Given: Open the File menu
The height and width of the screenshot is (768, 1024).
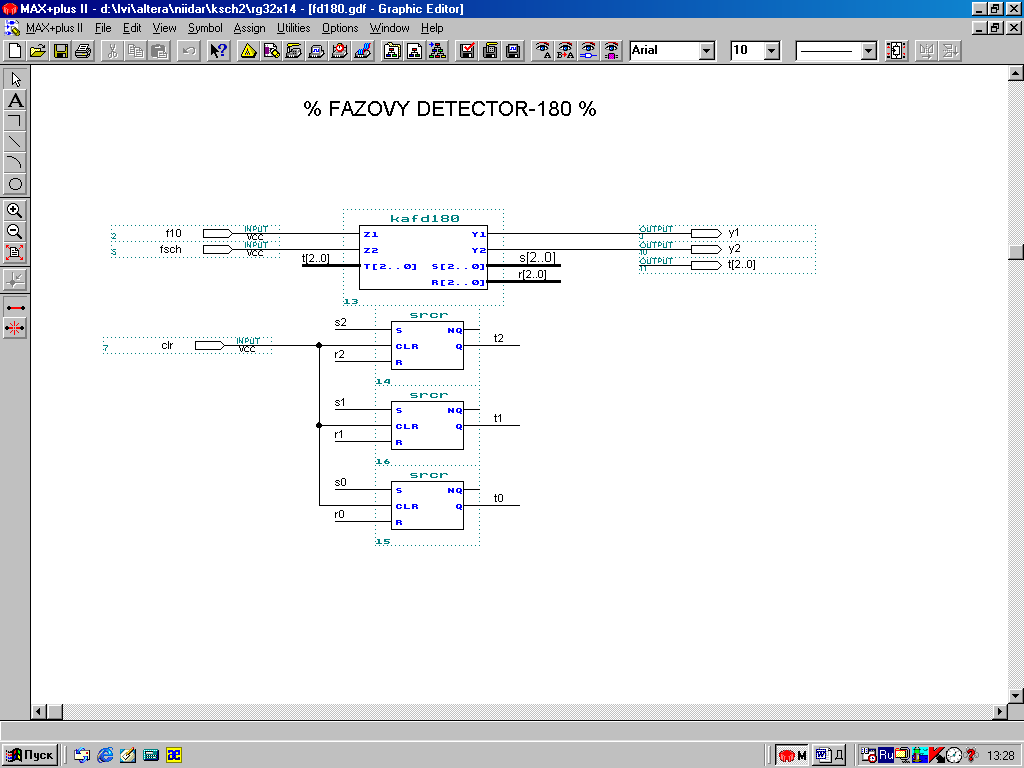Looking at the screenshot, I should (103, 28).
